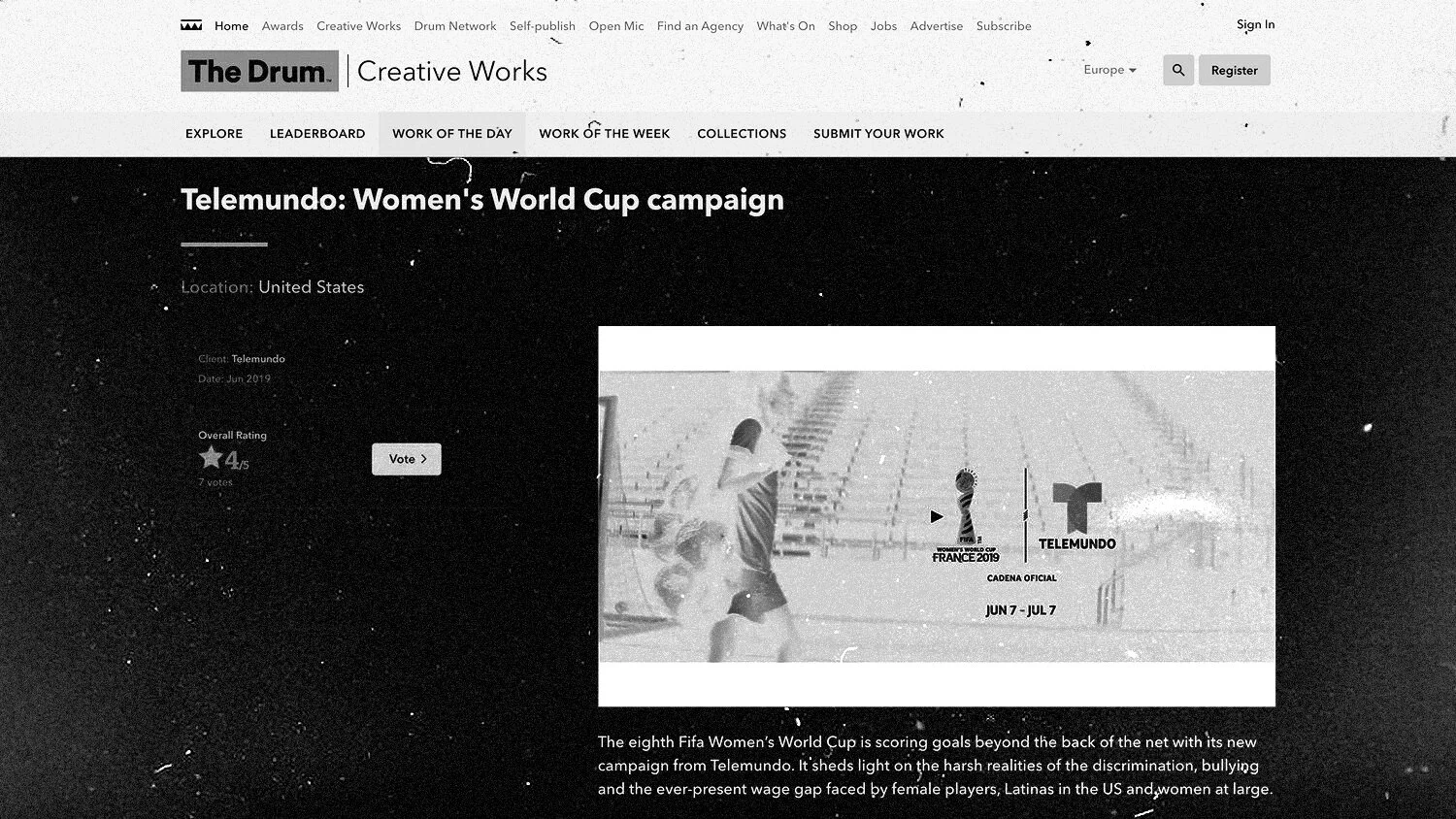Screen dimensions: 1456x819
Task: Click the campaign title heading
Action: 482,199
